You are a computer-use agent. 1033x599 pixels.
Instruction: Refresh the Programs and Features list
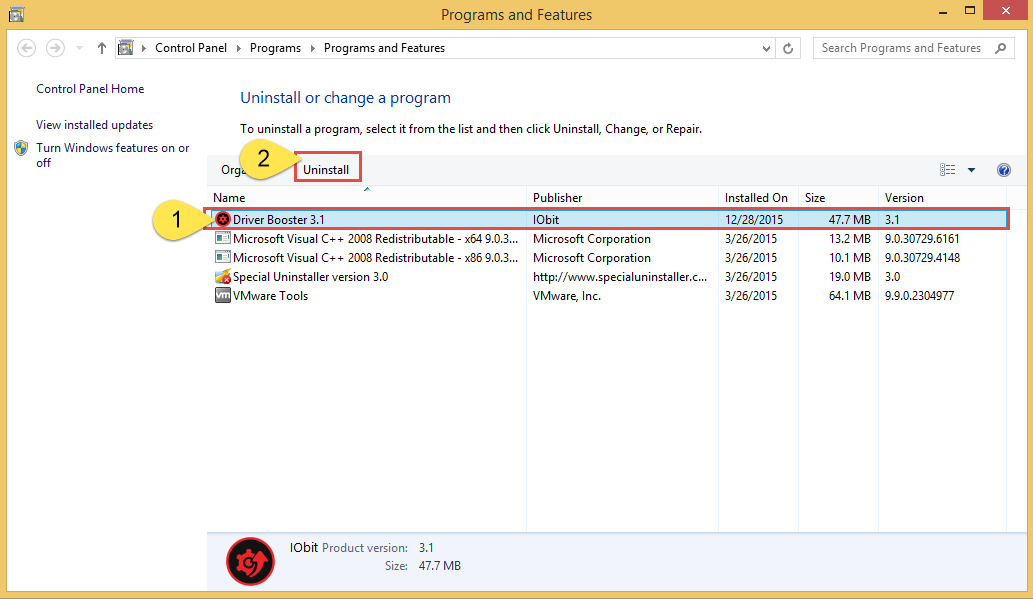click(788, 48)
